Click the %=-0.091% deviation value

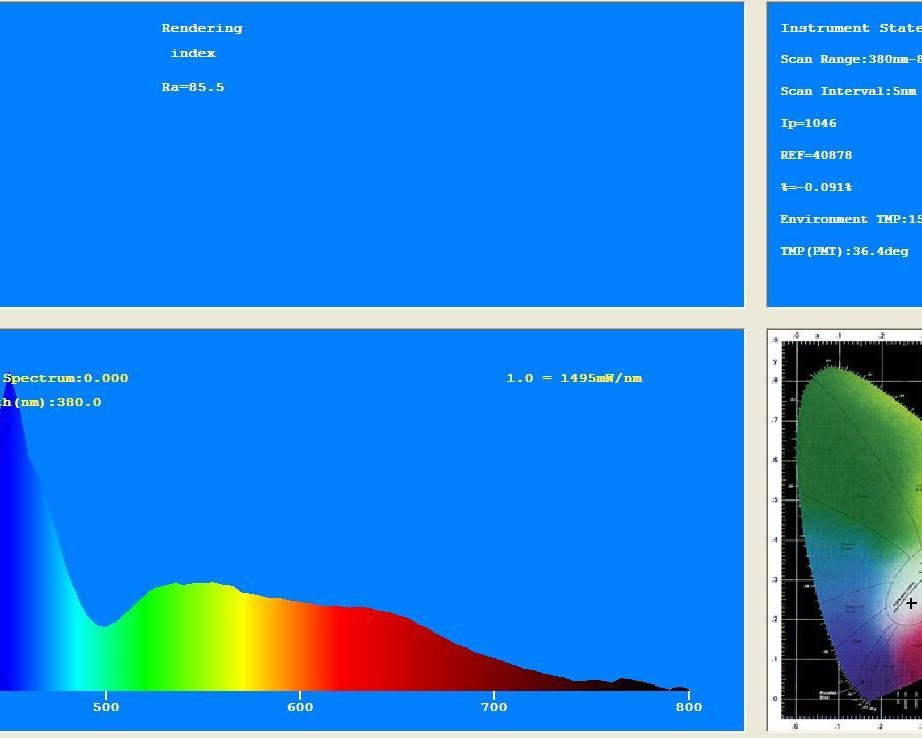pos(816,187)
